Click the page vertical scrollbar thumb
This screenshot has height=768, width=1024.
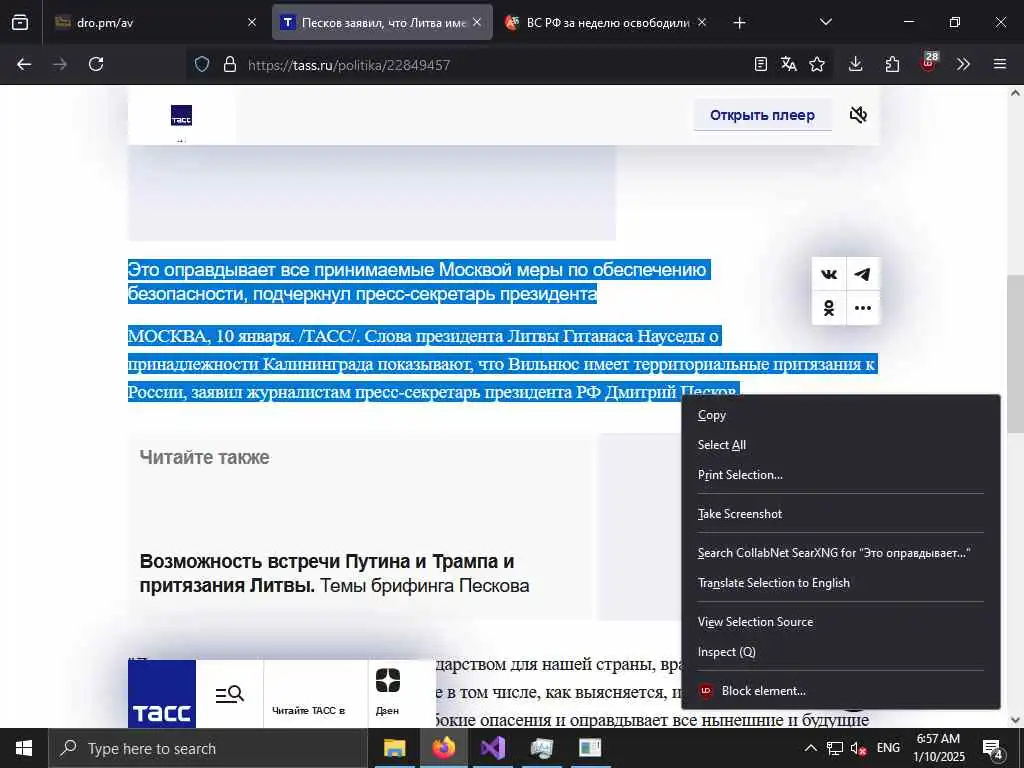pyautogui.click(x=1015, y=353)
